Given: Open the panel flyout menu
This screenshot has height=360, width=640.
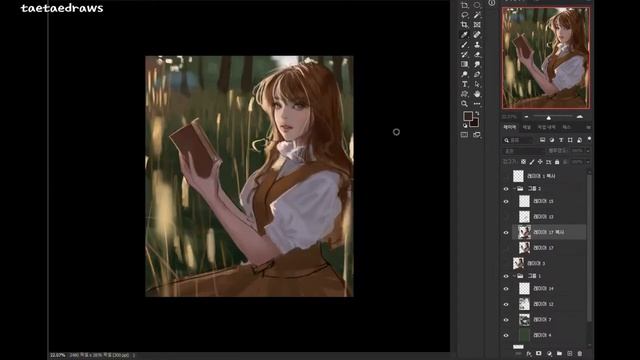Looking at the screenshot, I should (588, 127).
